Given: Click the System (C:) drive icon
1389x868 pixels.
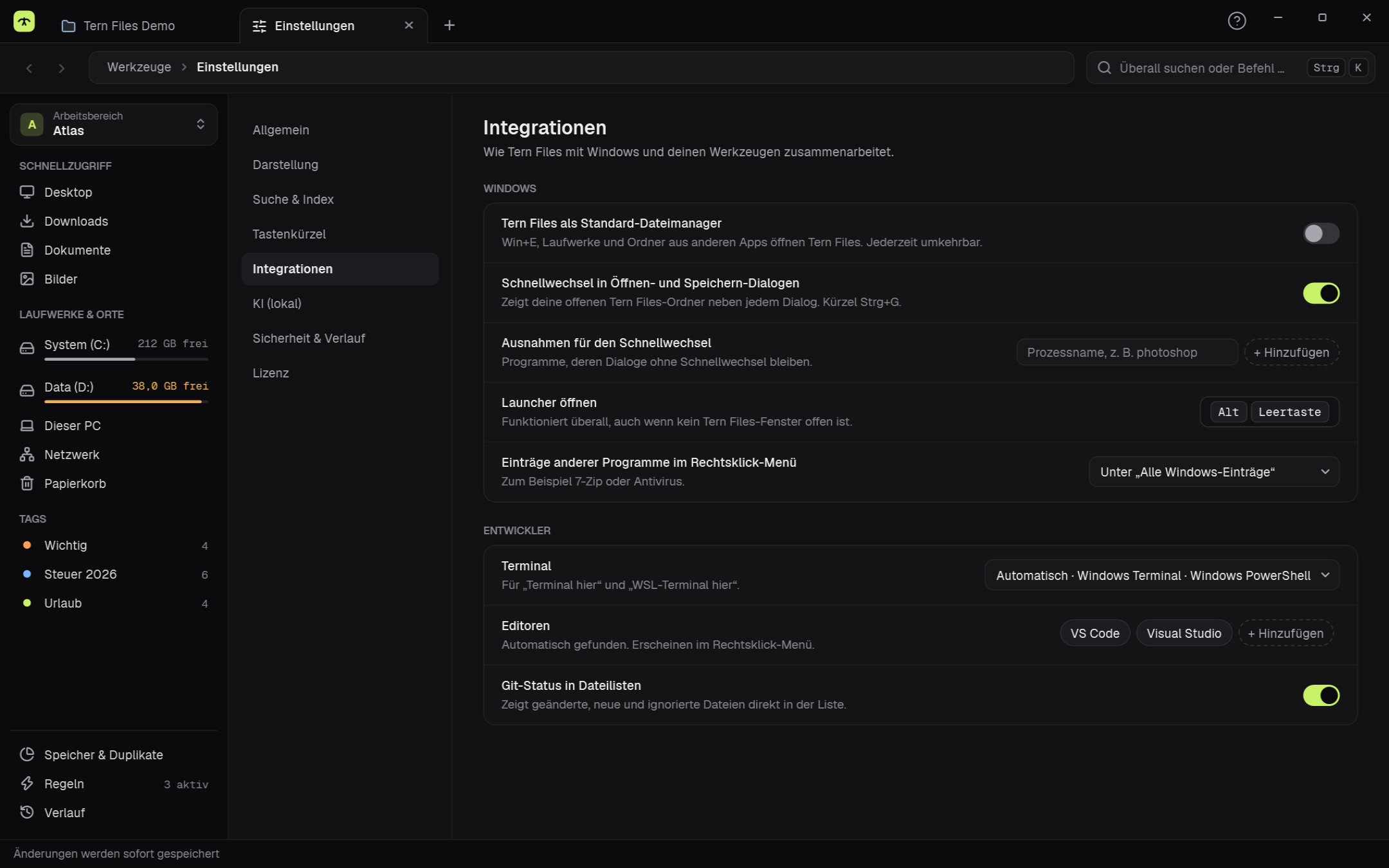Looking at the screenshot, I should click(27, 348).
